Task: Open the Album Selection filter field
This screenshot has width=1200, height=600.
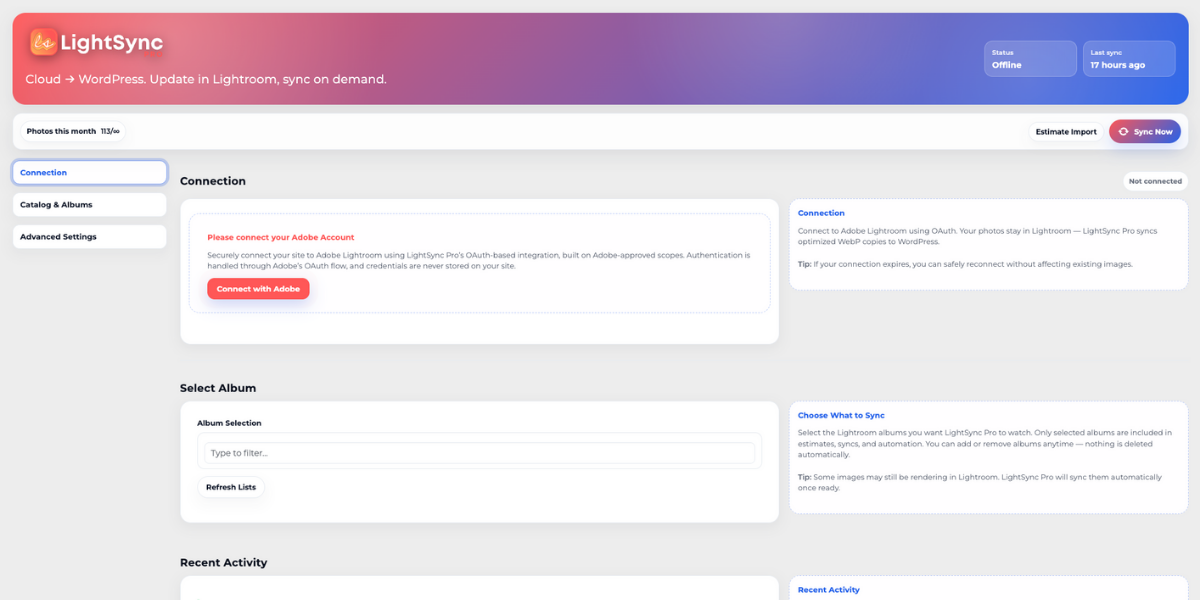Action: 480,451
